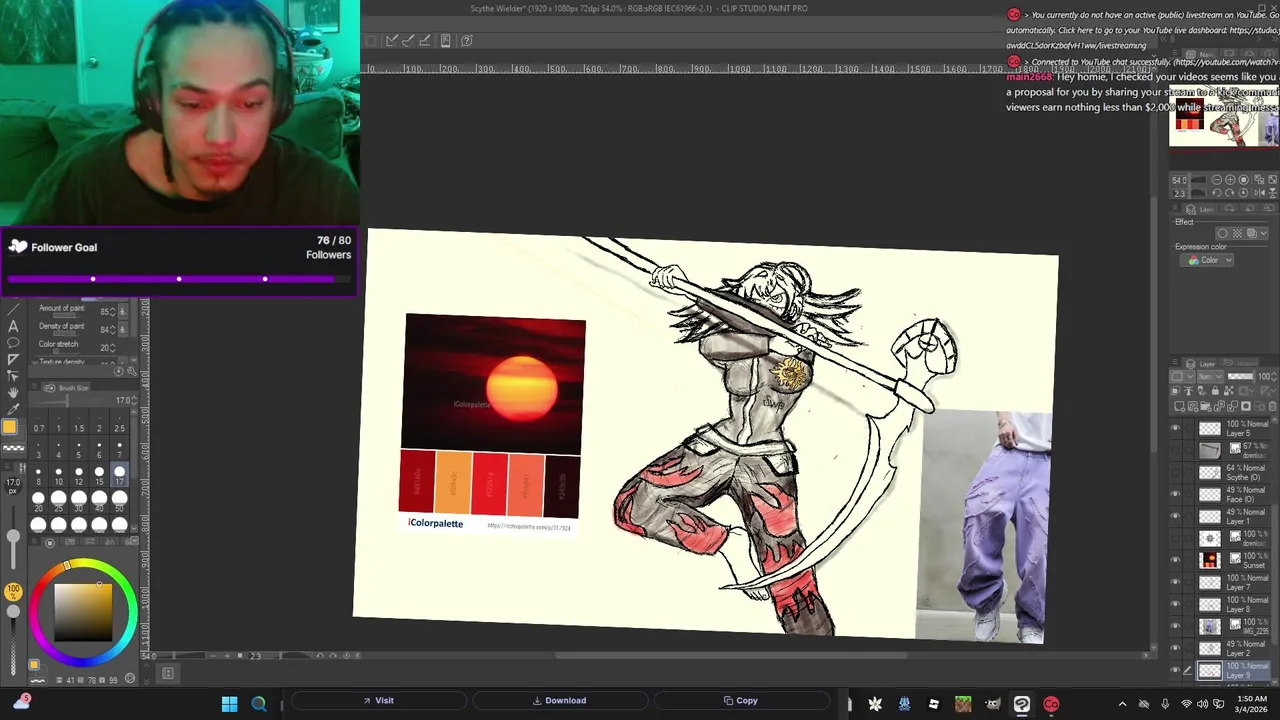The width and height of the screenshot is (1280, 720).
Task: Select the Hand move tool
Action: 13,393
